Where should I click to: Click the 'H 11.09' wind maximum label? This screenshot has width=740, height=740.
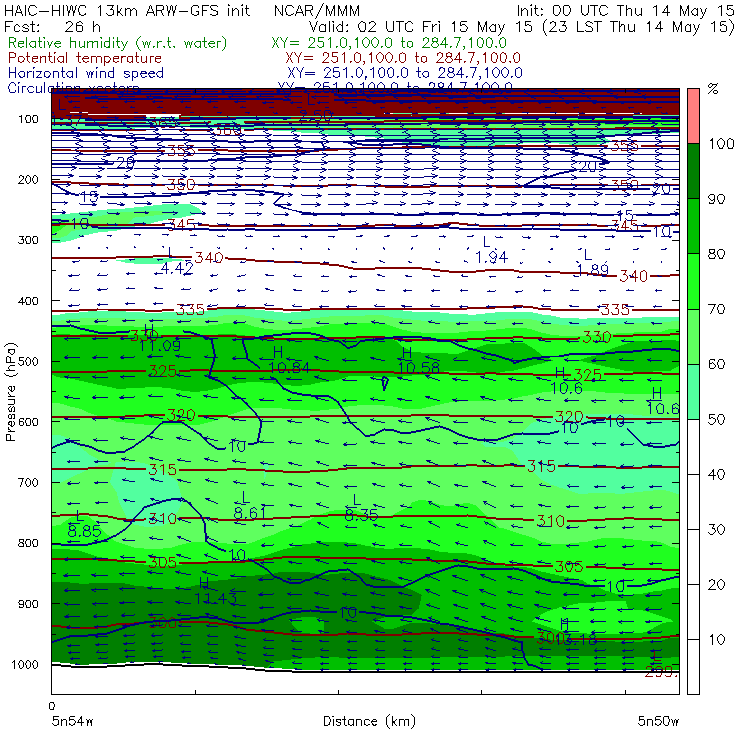[159, 337]
